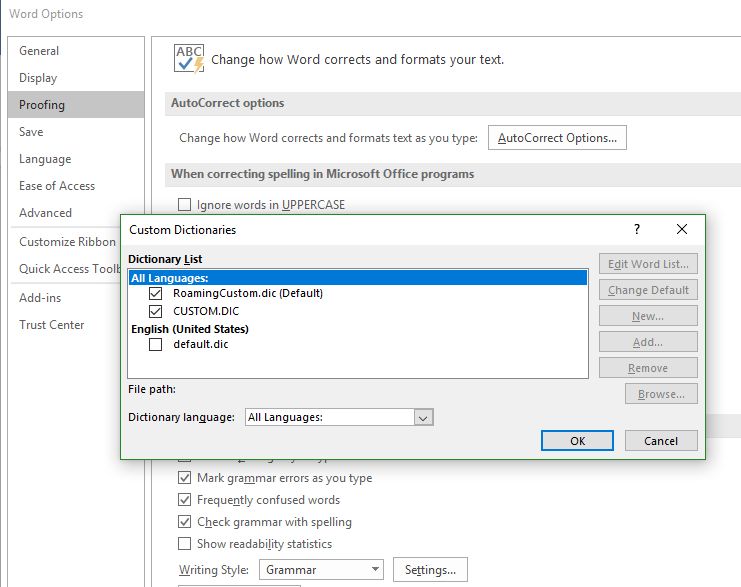Click the Custom Dictionaries help question mark
The width and height of the screenshot is (741, 587).
637,229
